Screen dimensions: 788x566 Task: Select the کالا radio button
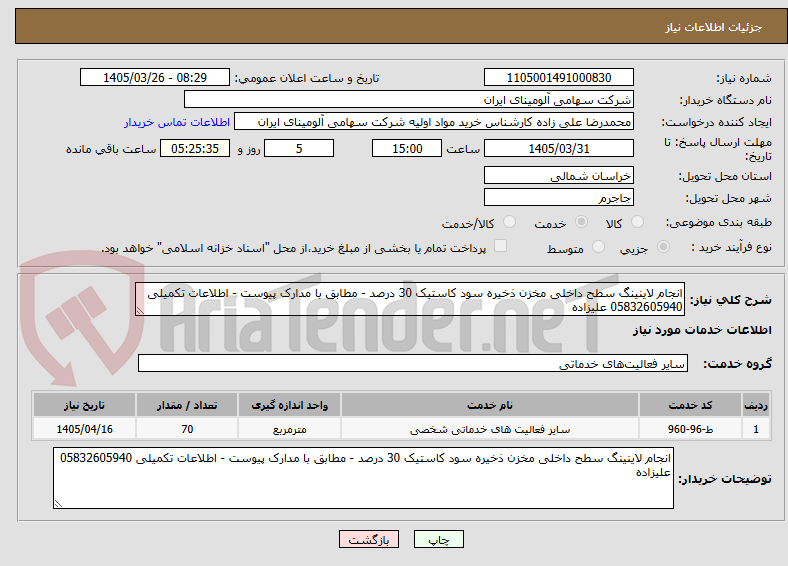coord(637,222)
